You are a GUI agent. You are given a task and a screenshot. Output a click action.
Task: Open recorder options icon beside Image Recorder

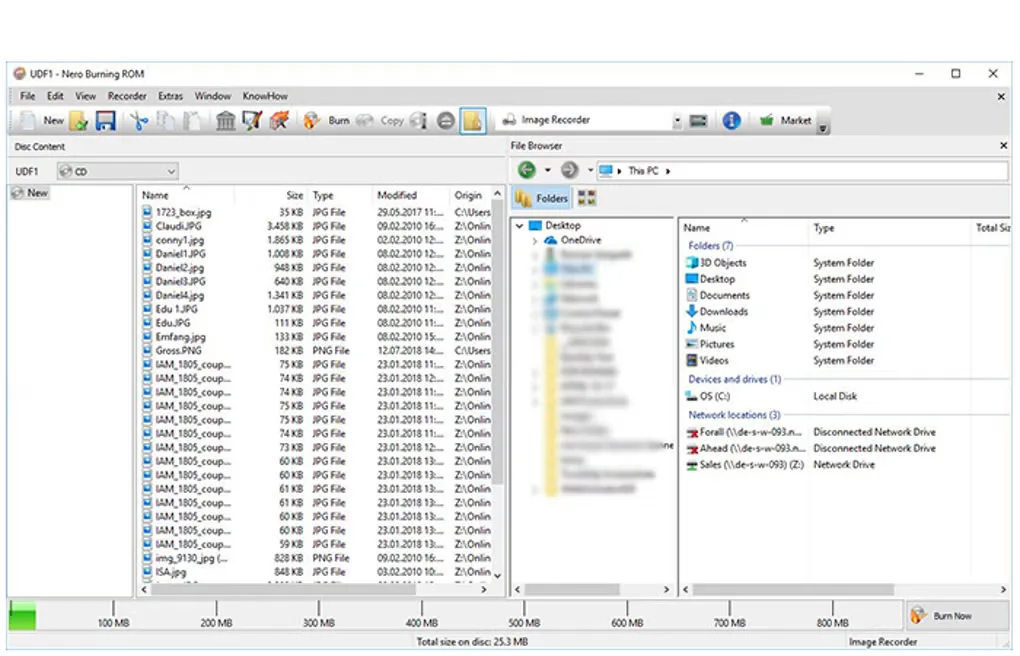[698, 121]
